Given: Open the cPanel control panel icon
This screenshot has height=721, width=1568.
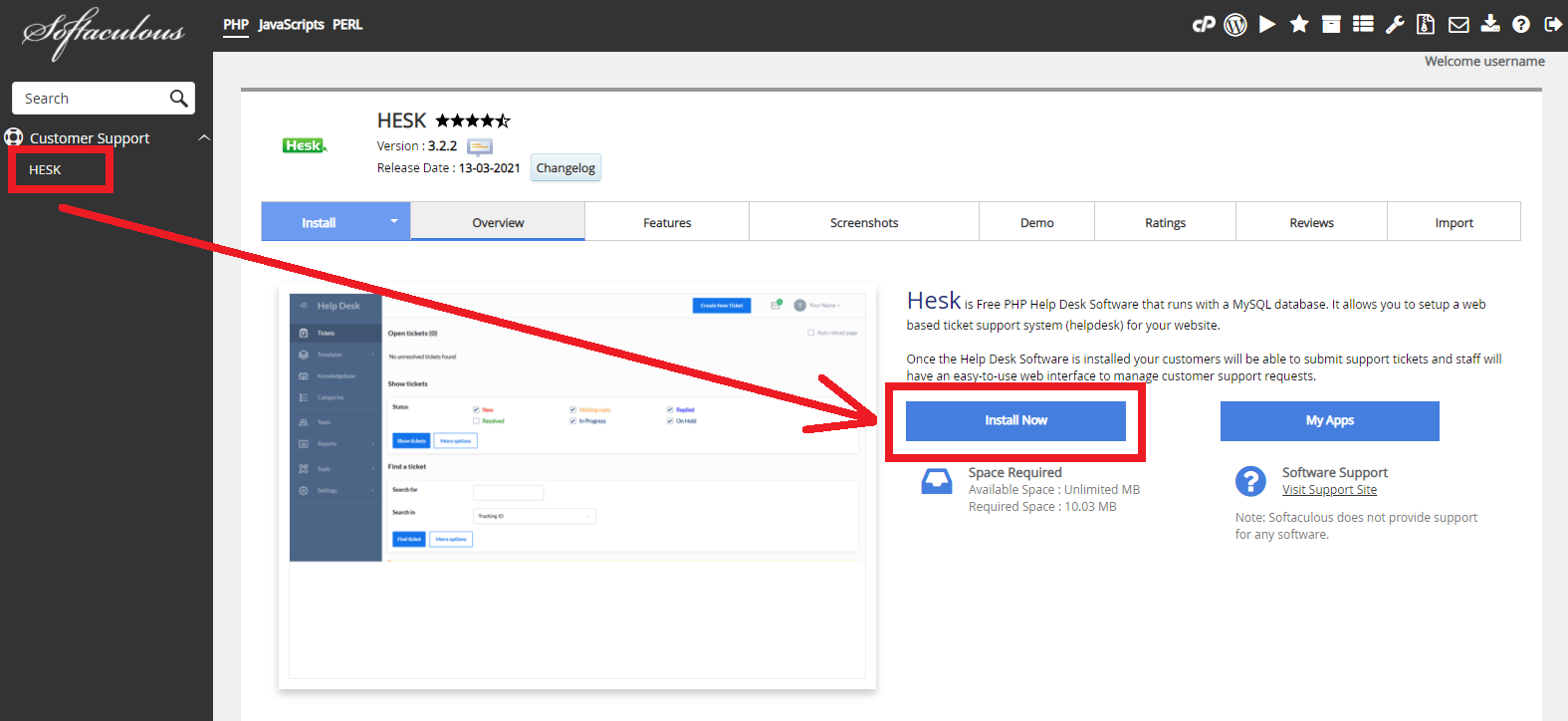Looking at the screenshot, I should [x=1204, y=25].
